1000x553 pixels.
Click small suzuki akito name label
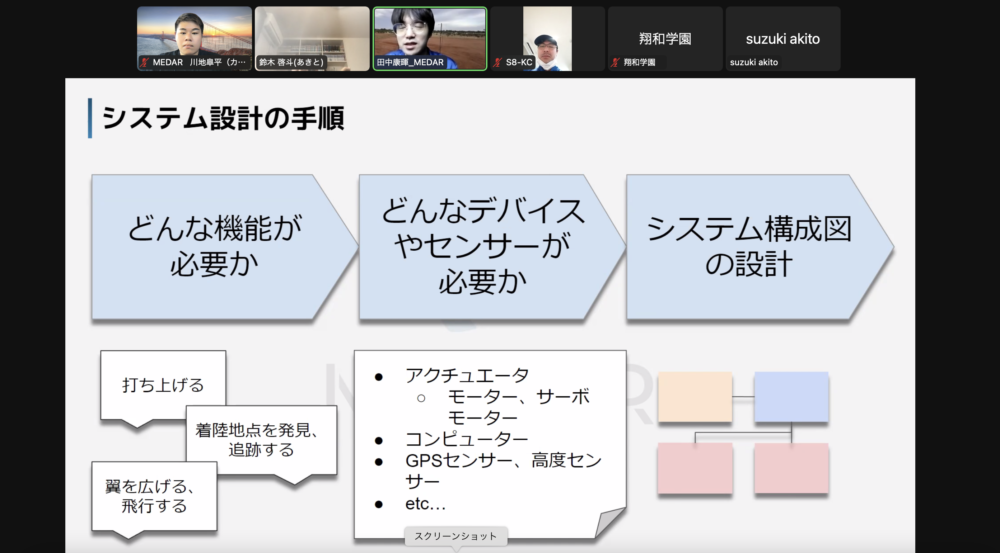click(x=754, y=63)
